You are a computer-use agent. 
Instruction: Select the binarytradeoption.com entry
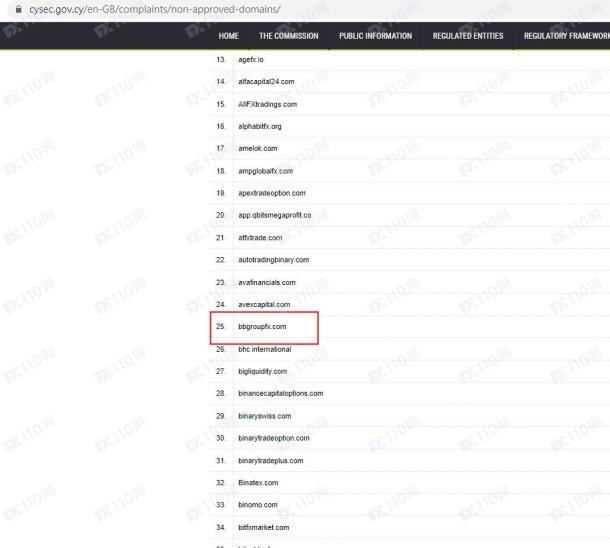click(x=274, y=438)
